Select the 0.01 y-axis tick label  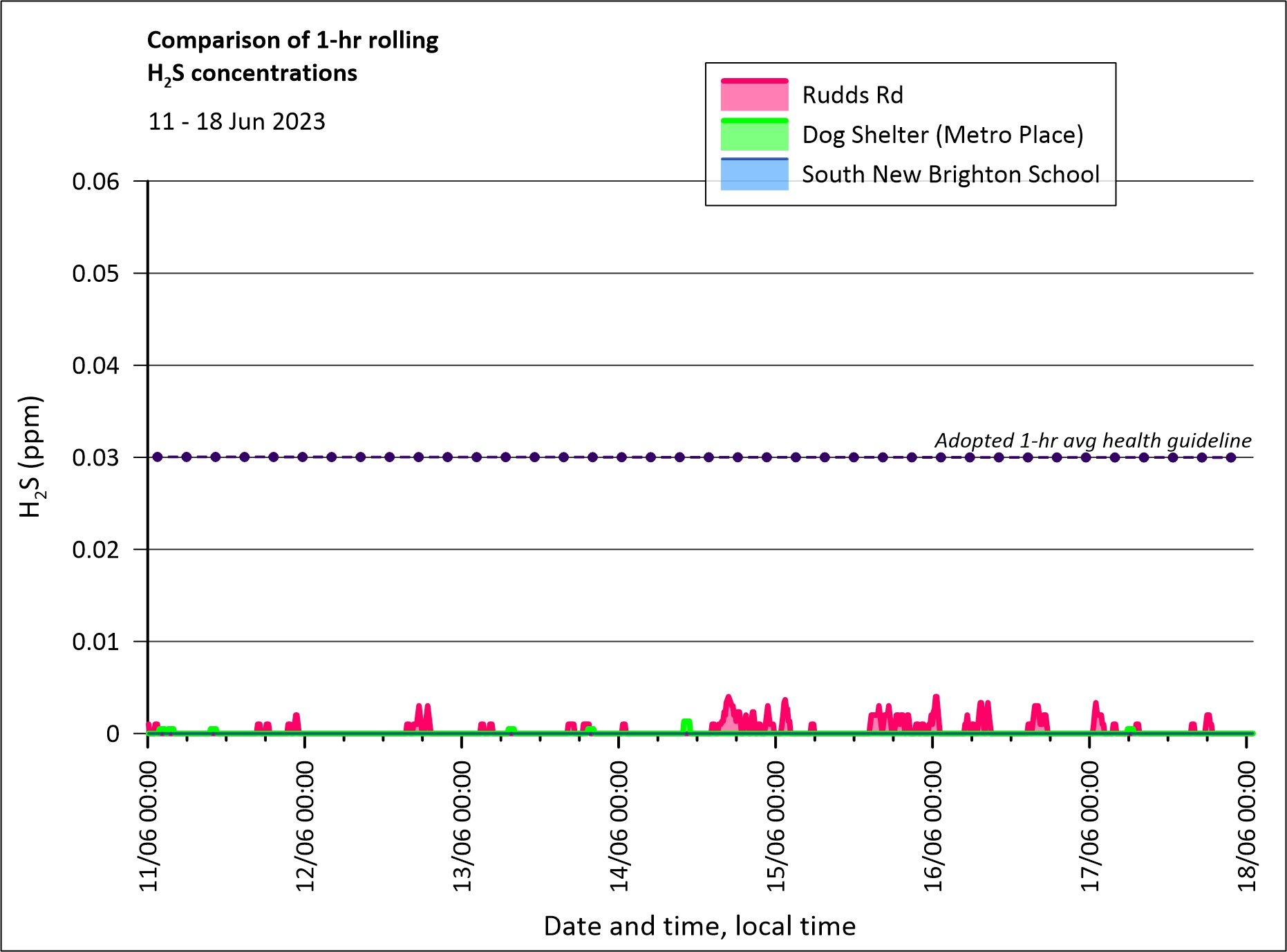pos(95,642)
